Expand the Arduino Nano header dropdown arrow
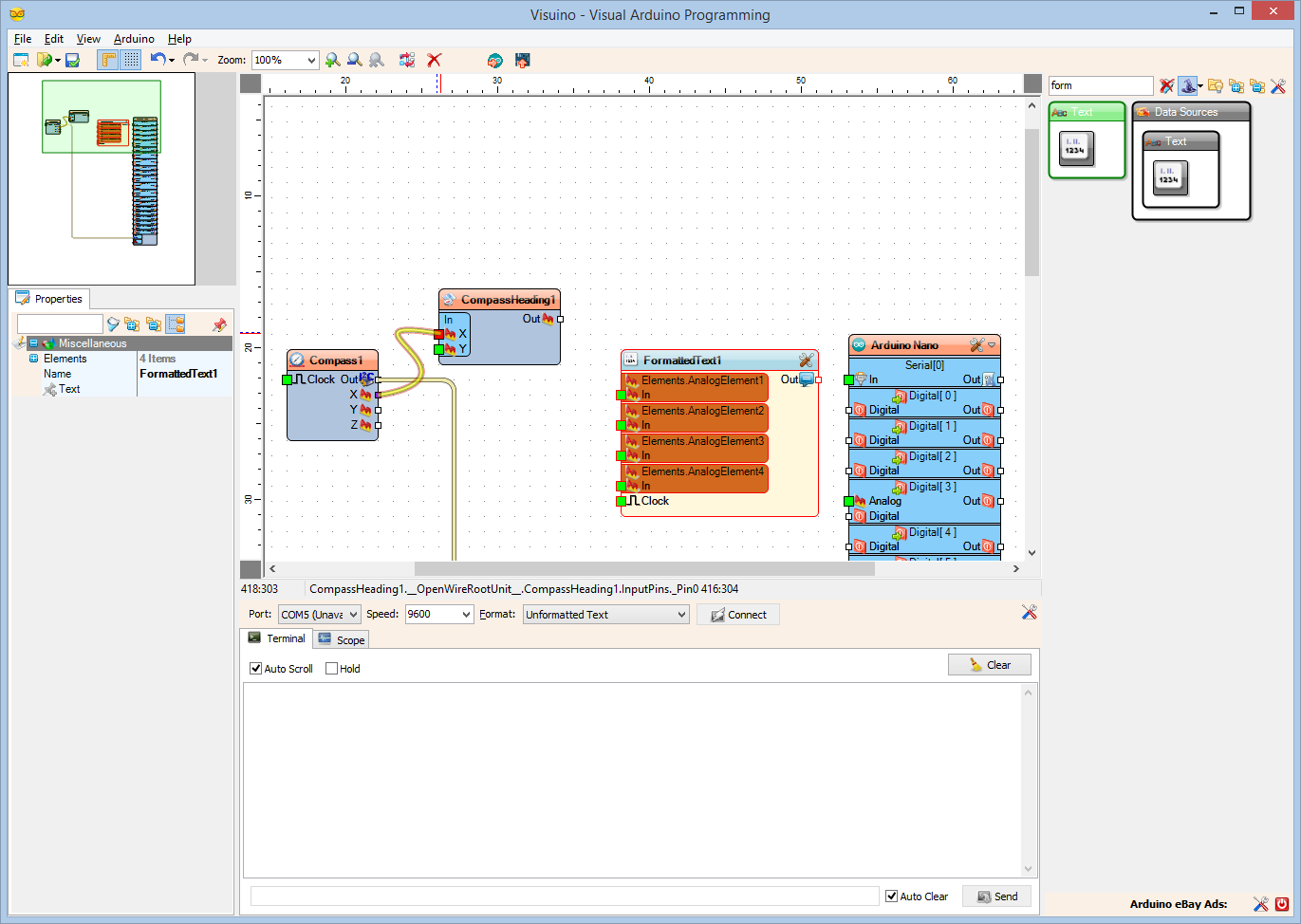The height and width of the screenshot is (924, 1301). coord(992,345)
